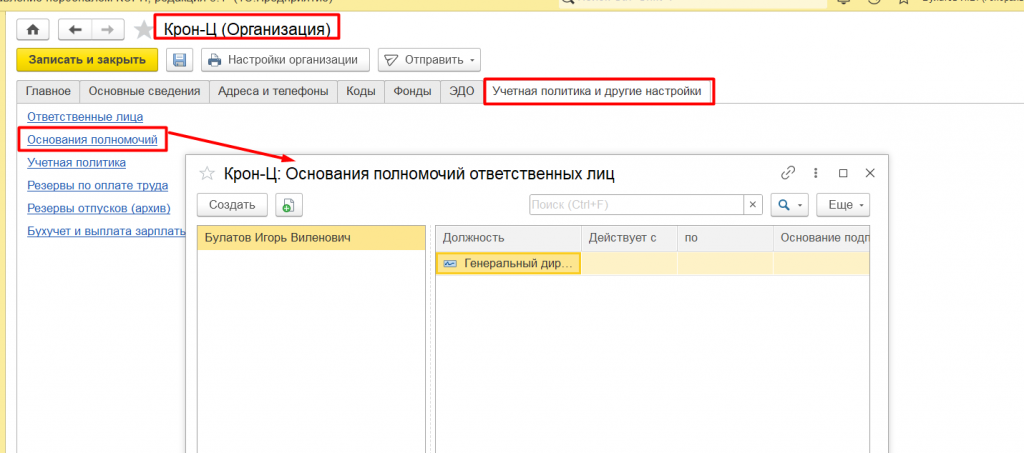The width and height of the screenshot is (1024, 453).
Task: Select Булатов Игорь Виленович in list
Action: pos(312,238)
